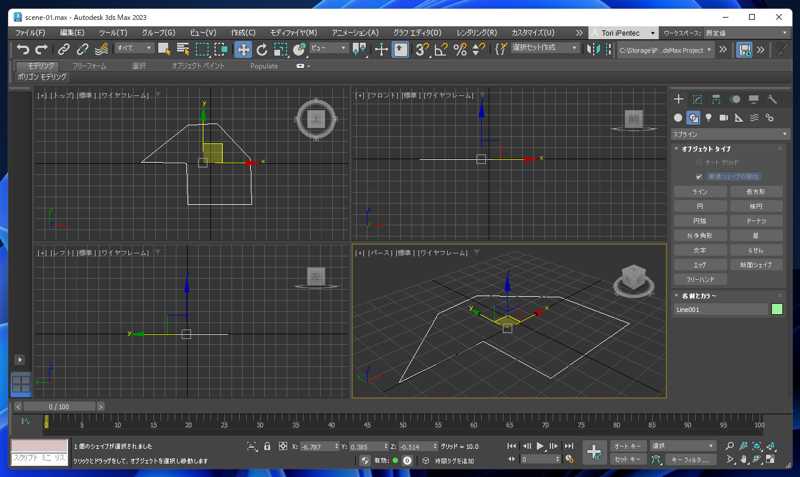Screen dimensions: 800x477
Task: Open the Tori iPentec account dropdown
Action: [x=623, y=33]
